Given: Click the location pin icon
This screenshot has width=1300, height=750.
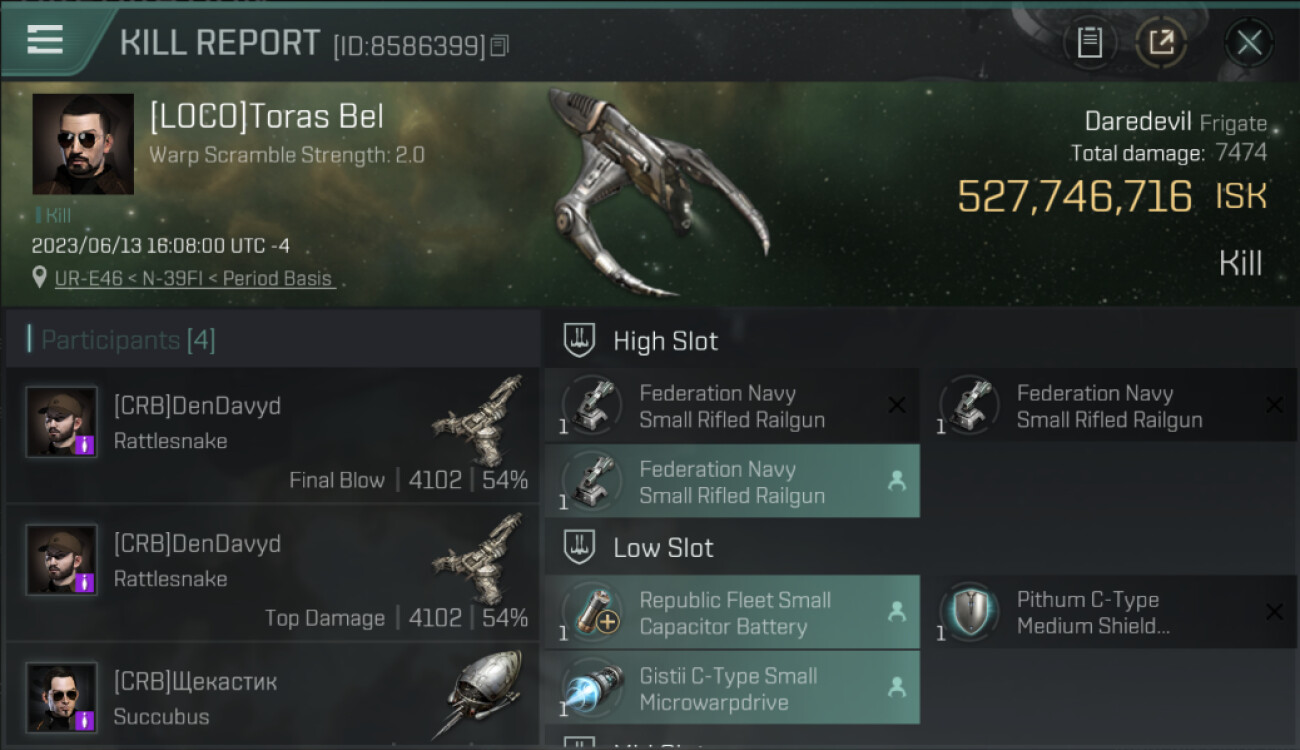Looking at the screenshot, I should [39, 279].
